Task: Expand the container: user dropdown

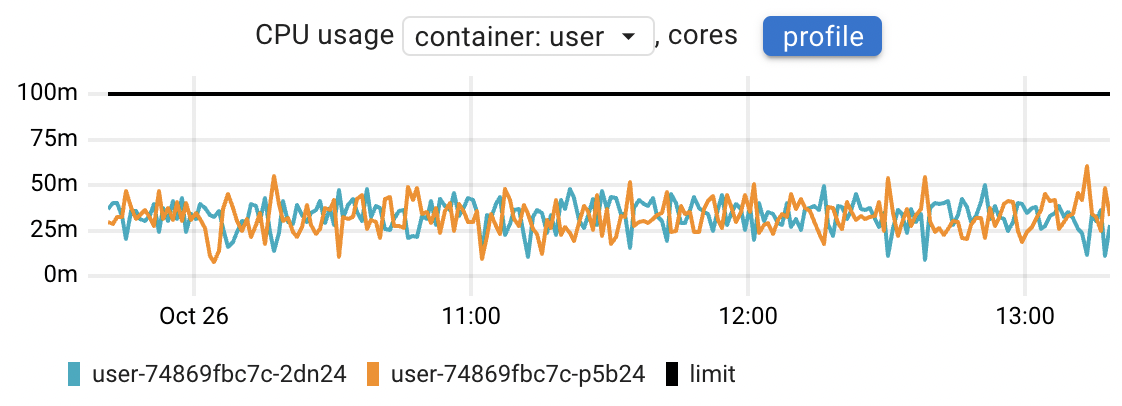Action: tap(528, 36)
